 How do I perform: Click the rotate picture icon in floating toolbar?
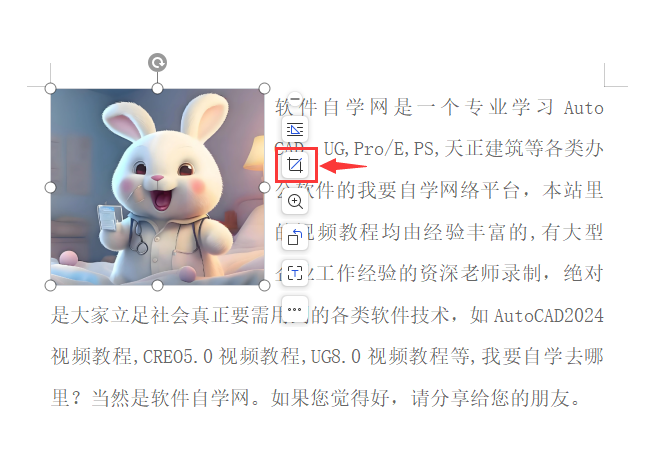point(295,237)
